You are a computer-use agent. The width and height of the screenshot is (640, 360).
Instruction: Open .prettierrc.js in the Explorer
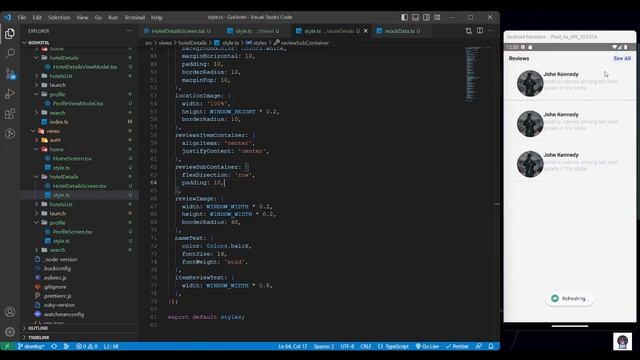(x=57, y=296)
